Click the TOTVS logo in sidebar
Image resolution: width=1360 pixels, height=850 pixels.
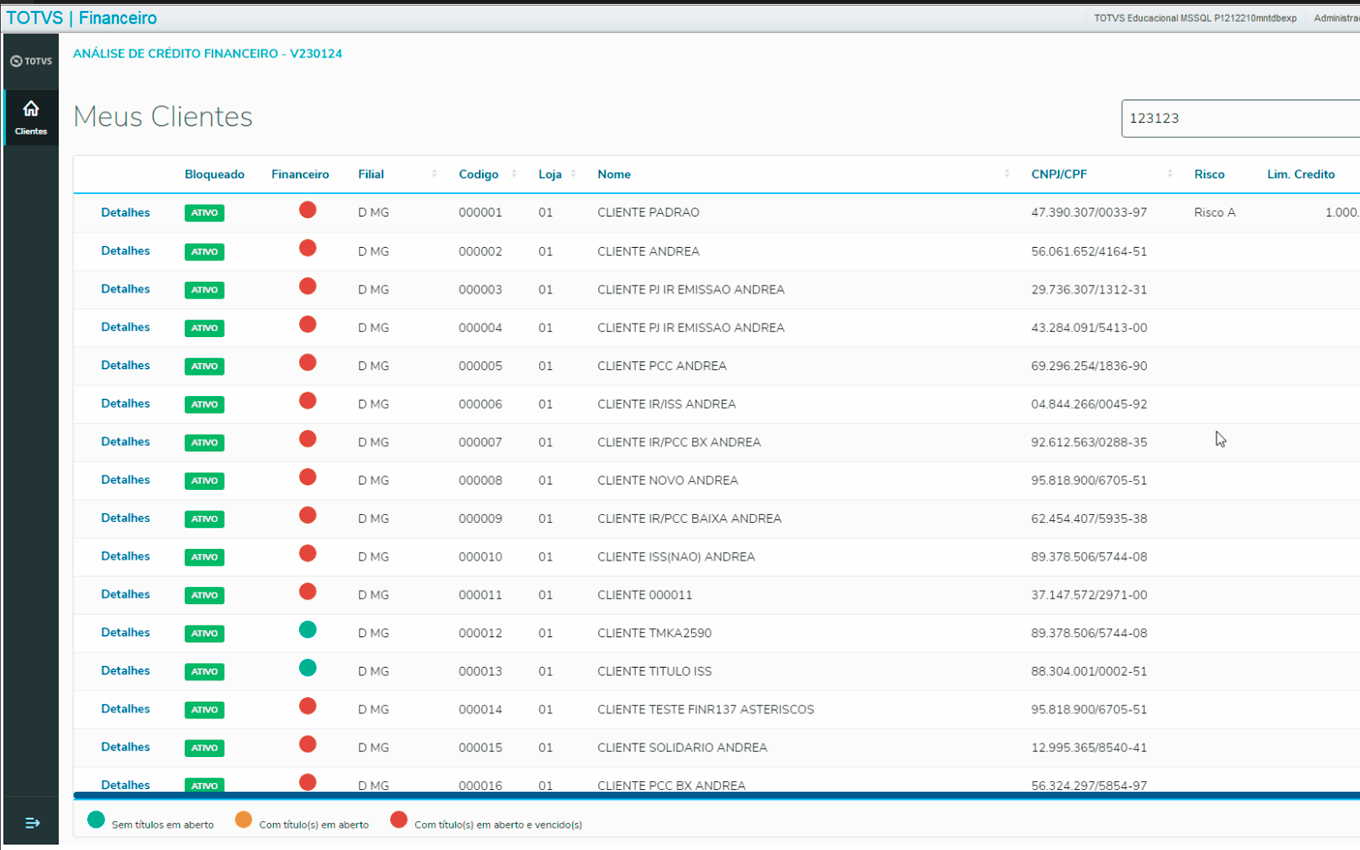pyautogui.click(x=31, y=61)
